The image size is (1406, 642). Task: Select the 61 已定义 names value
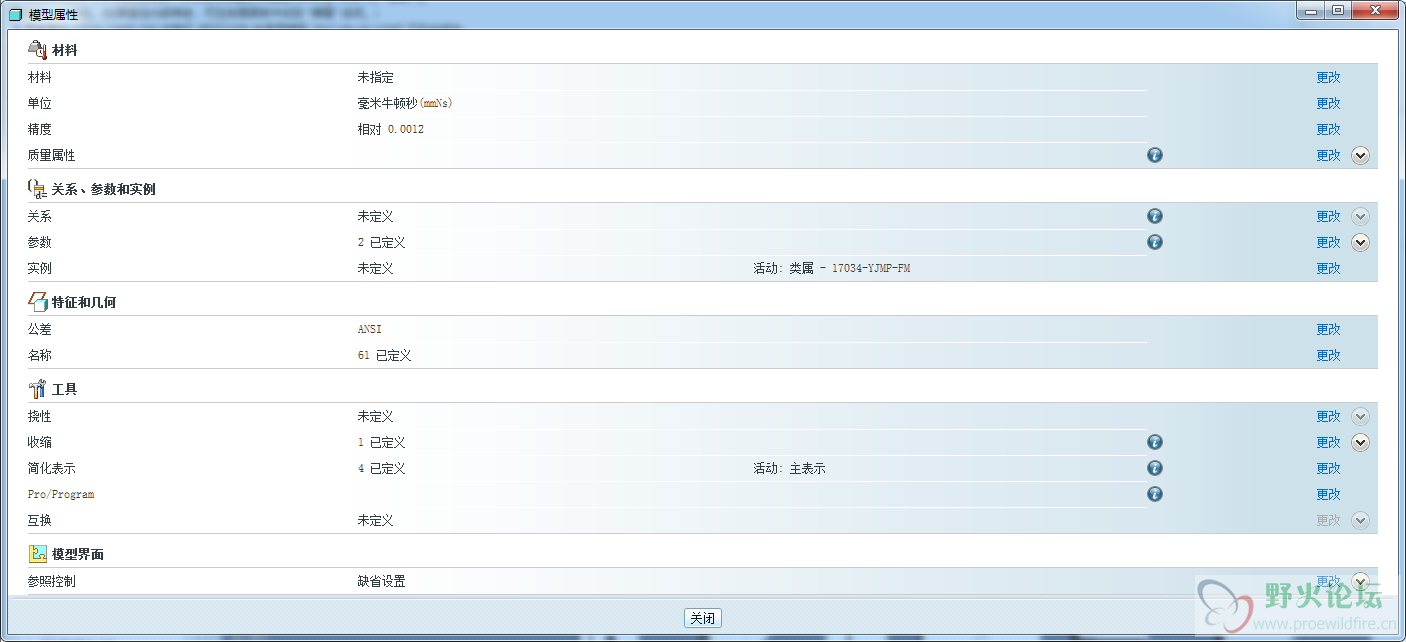[384, 355]
